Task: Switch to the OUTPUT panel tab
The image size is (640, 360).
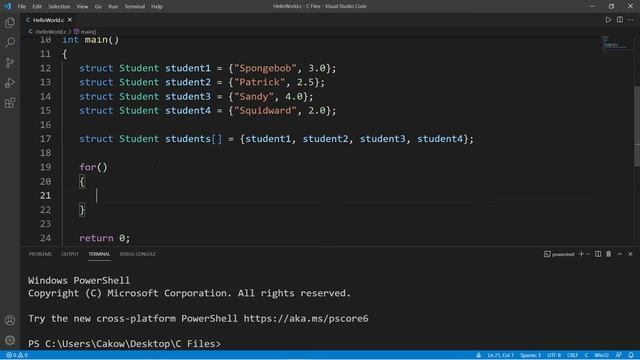Action: pos(70,254)
